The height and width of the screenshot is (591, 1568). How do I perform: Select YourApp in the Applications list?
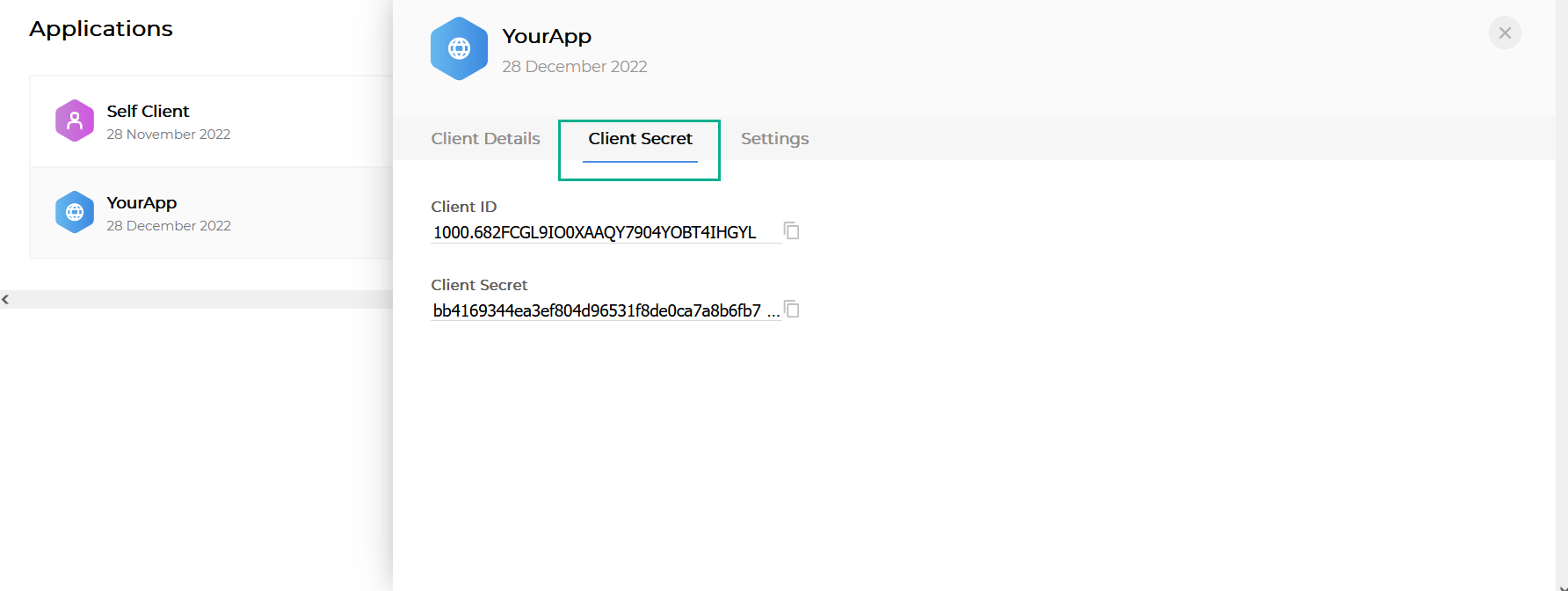[x=211, y=213]
